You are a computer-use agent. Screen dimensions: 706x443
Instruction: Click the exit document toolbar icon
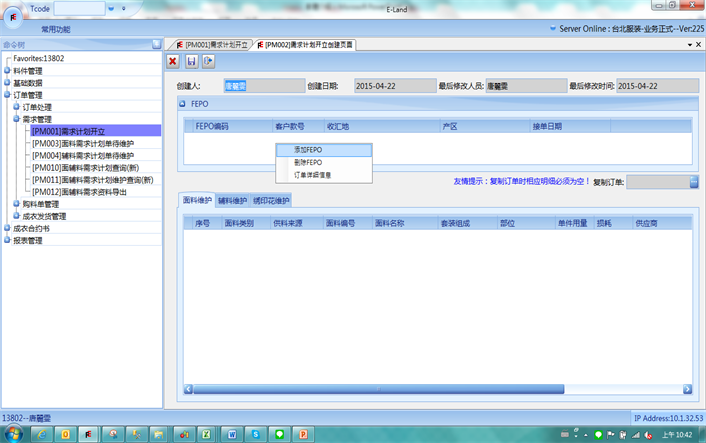click(x=208, y=62)
